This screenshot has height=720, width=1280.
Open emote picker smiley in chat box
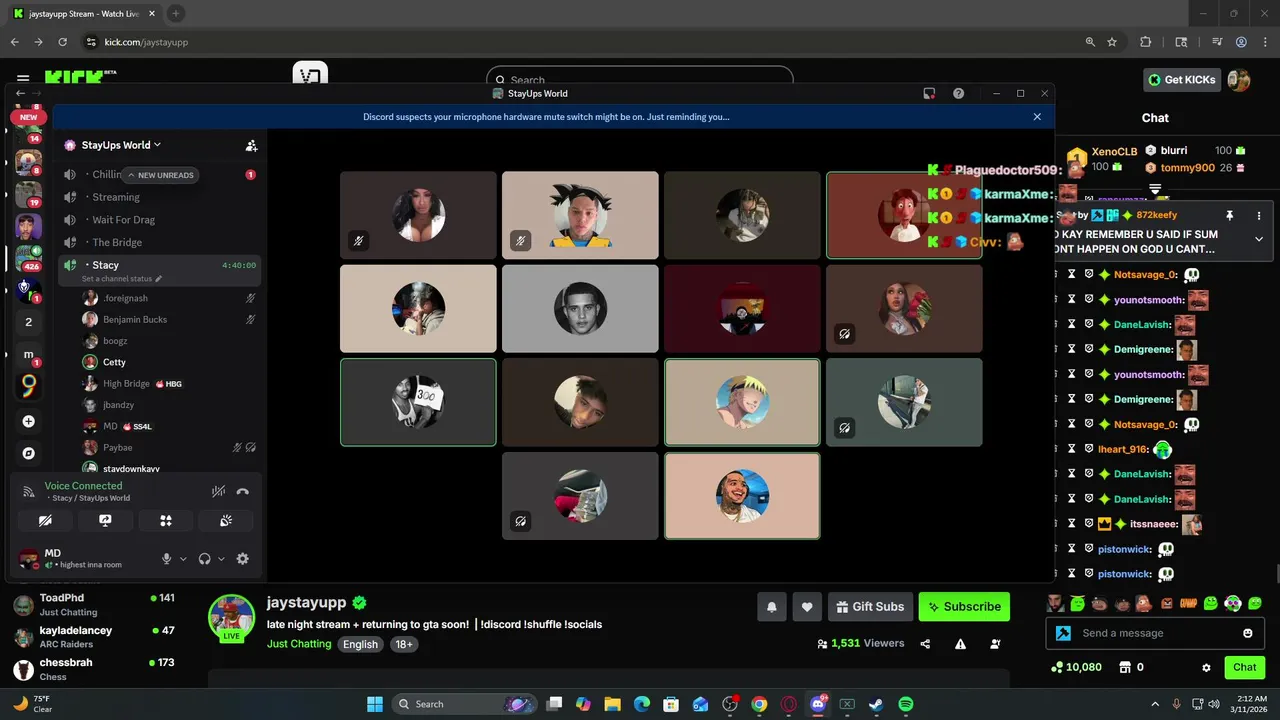point(1247,633)
